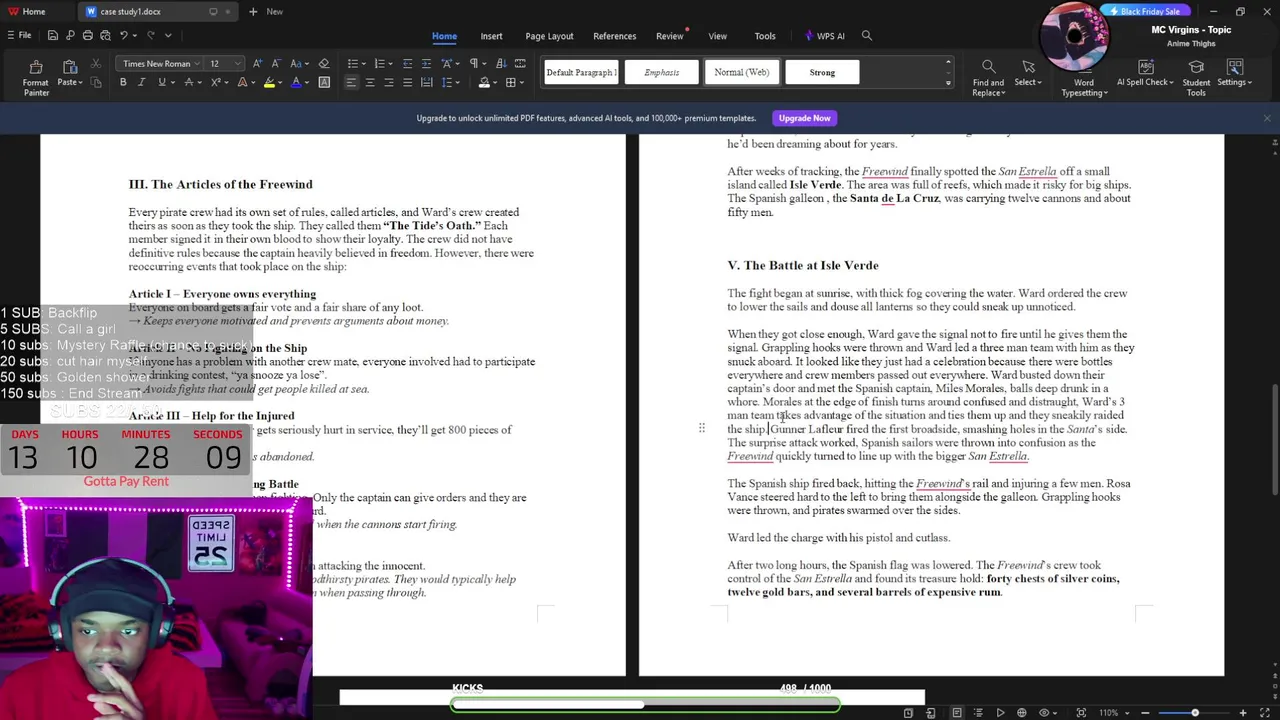Open the References ribbon tab
The width and height of the screenshot is (1280, 720).
coord(614,36)
